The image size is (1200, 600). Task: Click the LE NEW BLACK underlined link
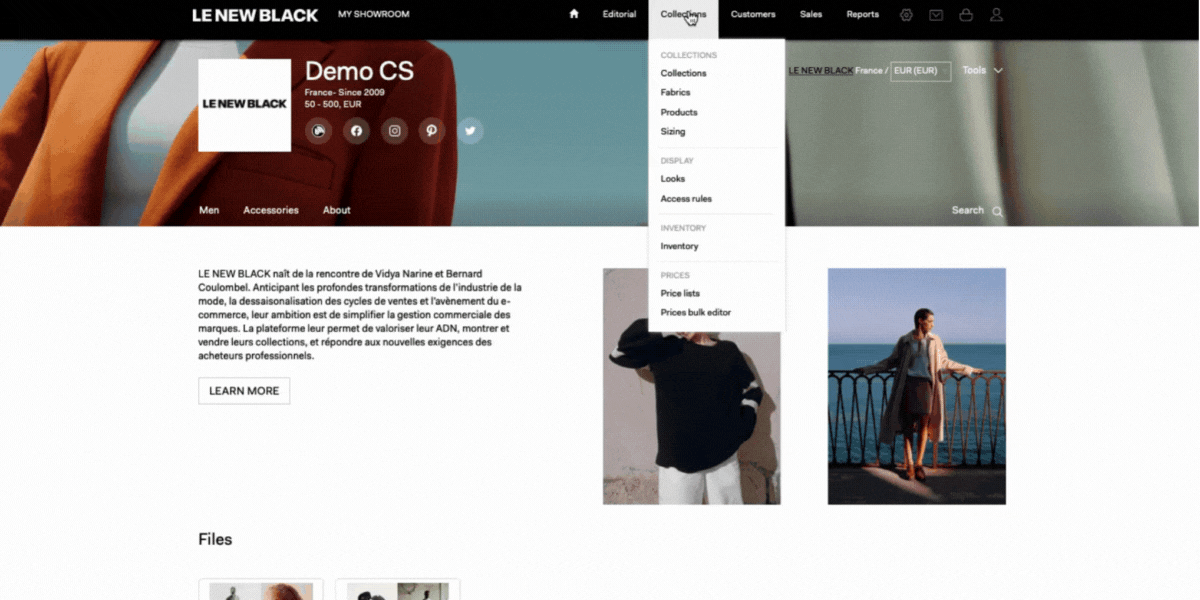click(x=820, y=70)
